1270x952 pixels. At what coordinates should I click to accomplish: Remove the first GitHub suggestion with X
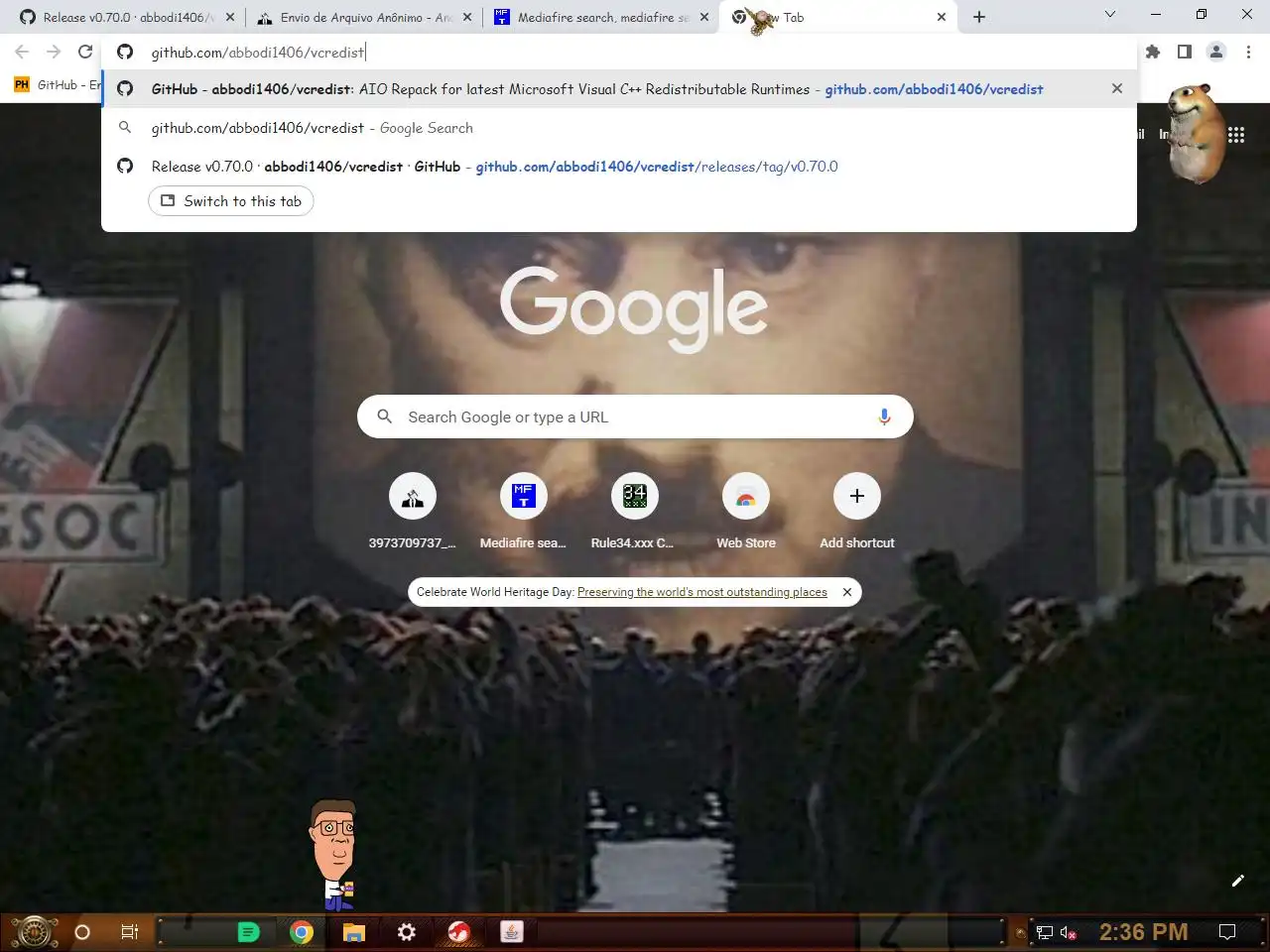click(x=1117, y=88)
